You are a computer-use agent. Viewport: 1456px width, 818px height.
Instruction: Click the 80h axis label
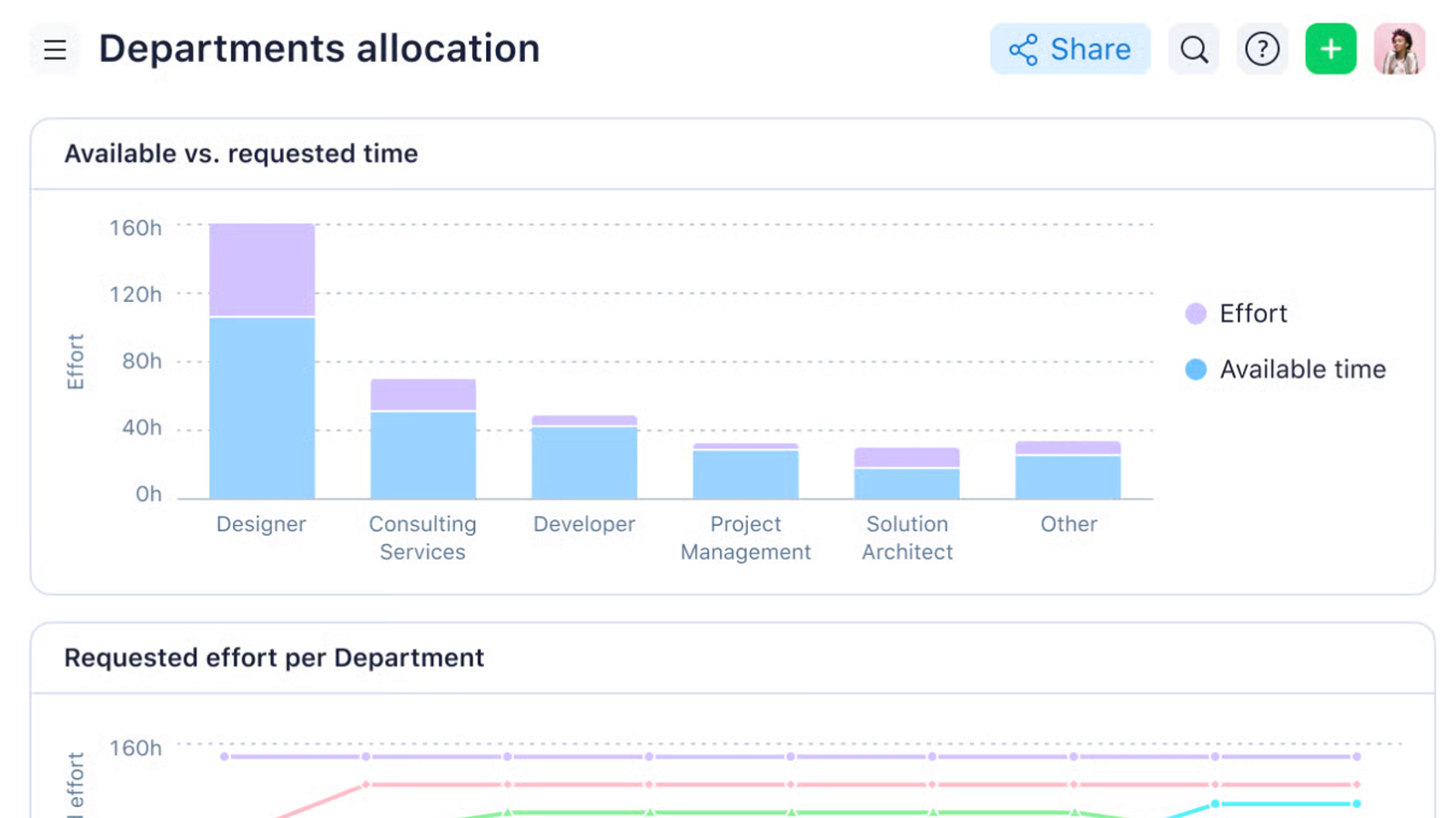142,361
